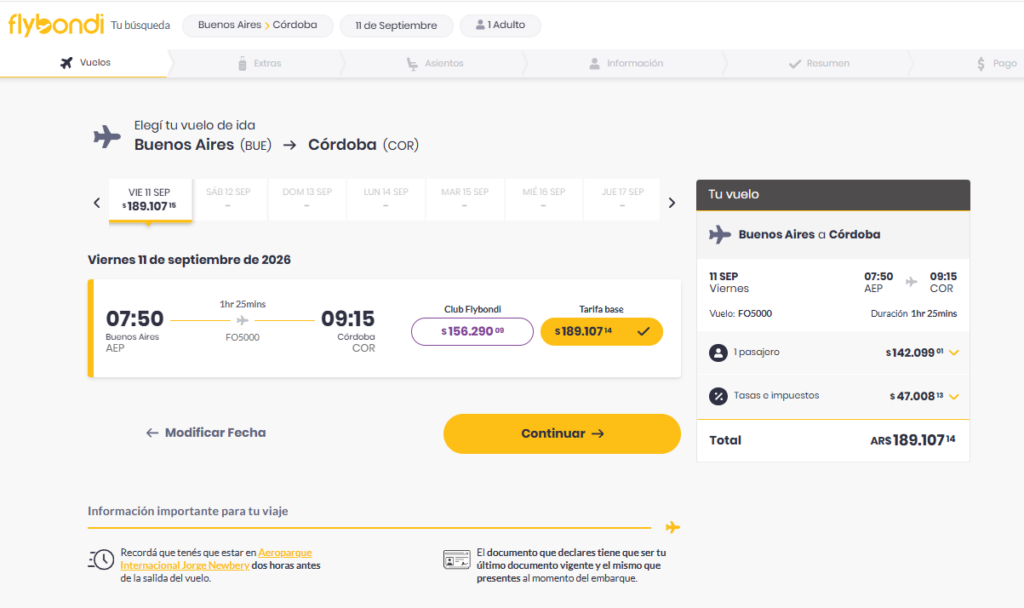
Task: Click Viernes 11 de septiembre de 2026 heading
Action: pyautogui.click(x=189, y=260)
